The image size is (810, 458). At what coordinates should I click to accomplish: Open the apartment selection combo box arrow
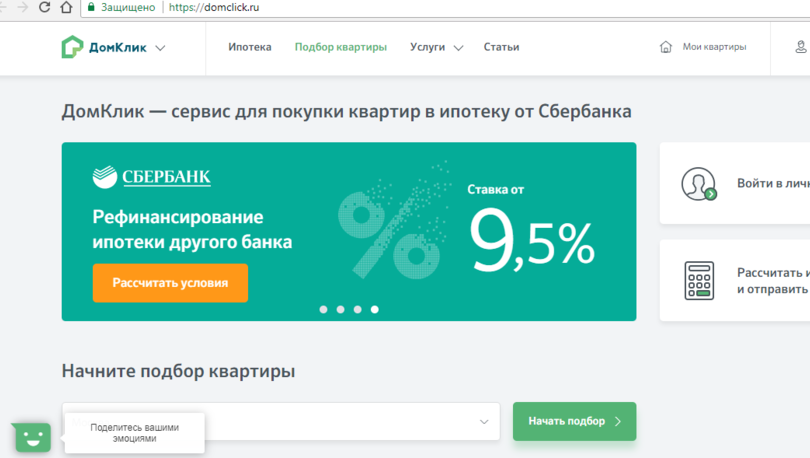tap(485, 422)
